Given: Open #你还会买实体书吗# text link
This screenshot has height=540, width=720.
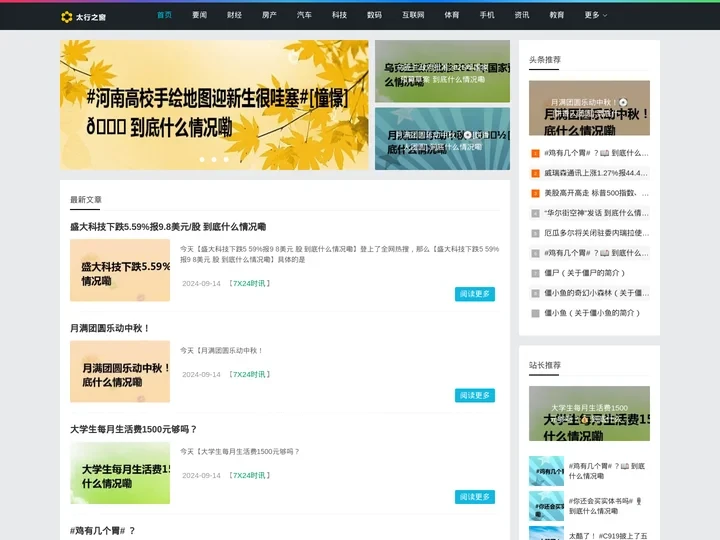Looking at the screenshot, I should (605, 506).
